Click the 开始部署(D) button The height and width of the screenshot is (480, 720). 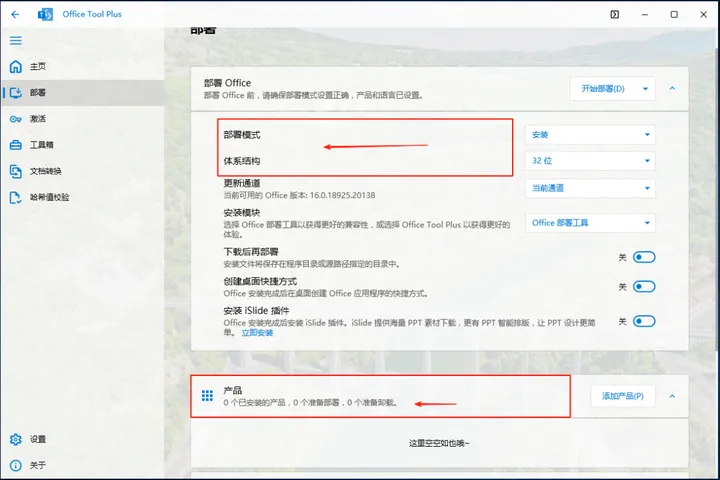[x=603, y=89]
